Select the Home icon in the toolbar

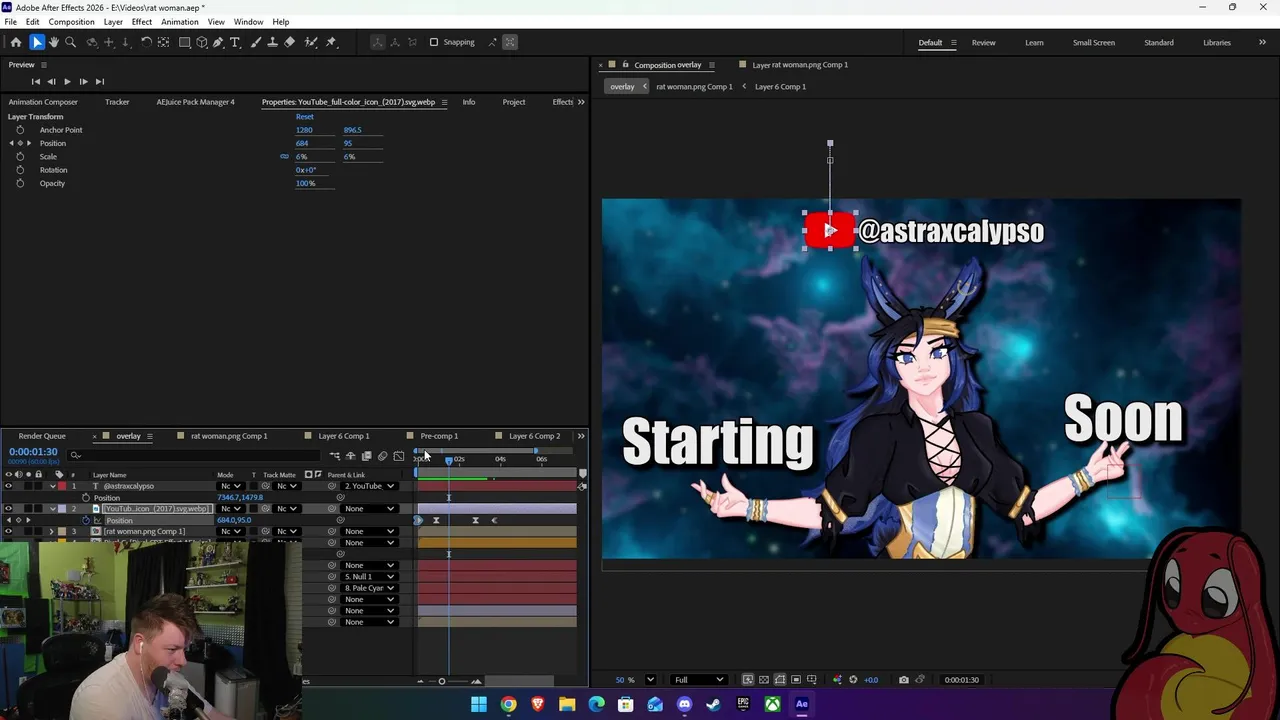click(x=16, y=42)
